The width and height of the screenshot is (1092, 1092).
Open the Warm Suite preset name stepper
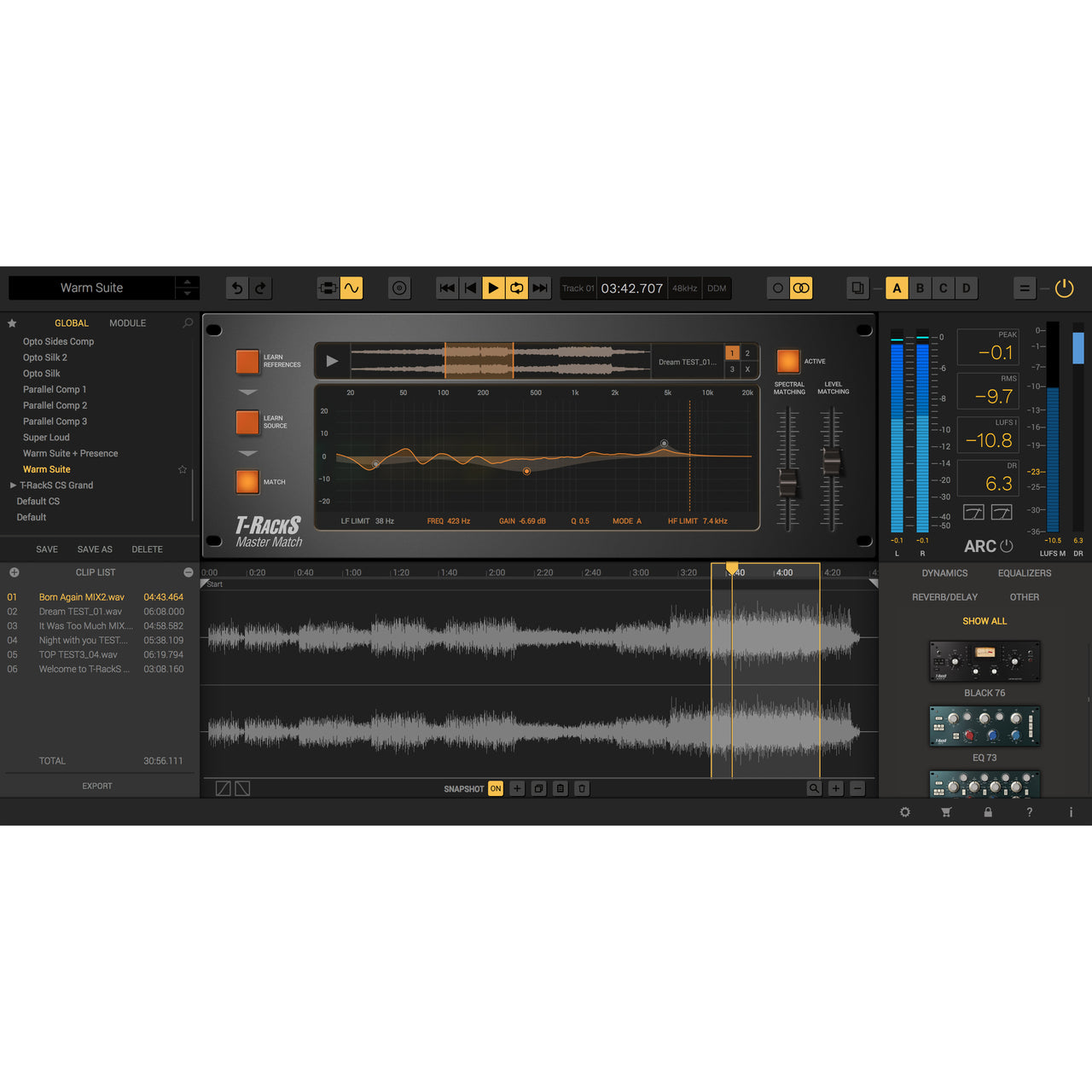[188, 288]
